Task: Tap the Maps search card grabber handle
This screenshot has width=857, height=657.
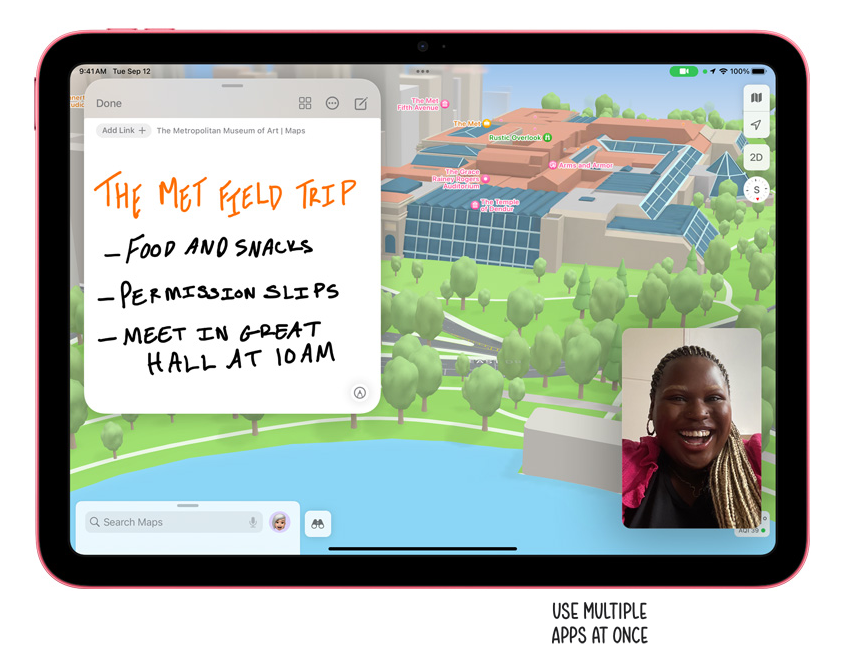Action: pos(187,506)
